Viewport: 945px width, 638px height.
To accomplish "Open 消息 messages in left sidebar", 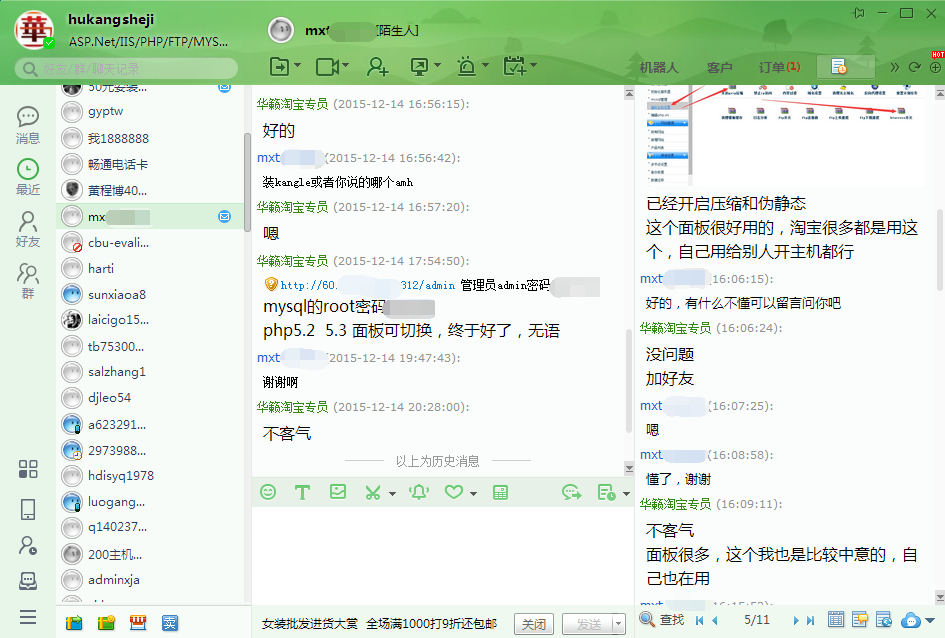I will pyautogui.click(x=28, y=125).
